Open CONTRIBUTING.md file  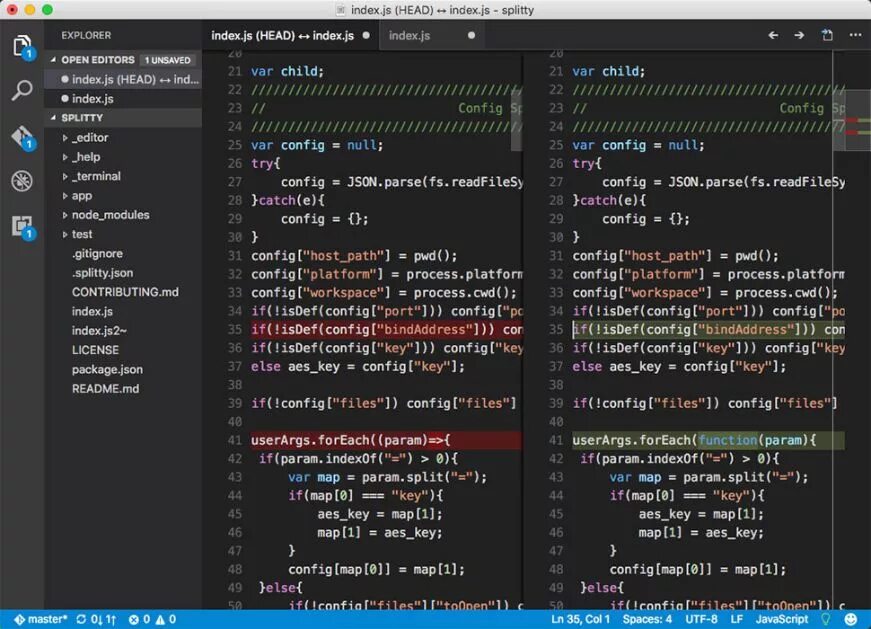point(125,292)
